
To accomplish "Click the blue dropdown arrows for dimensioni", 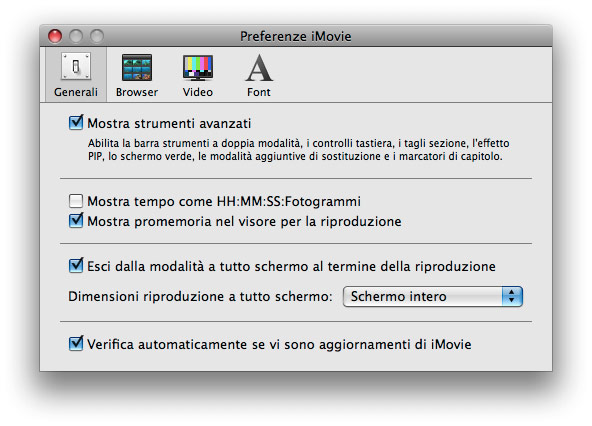I will pyautogui.click(x=512, y=296).
